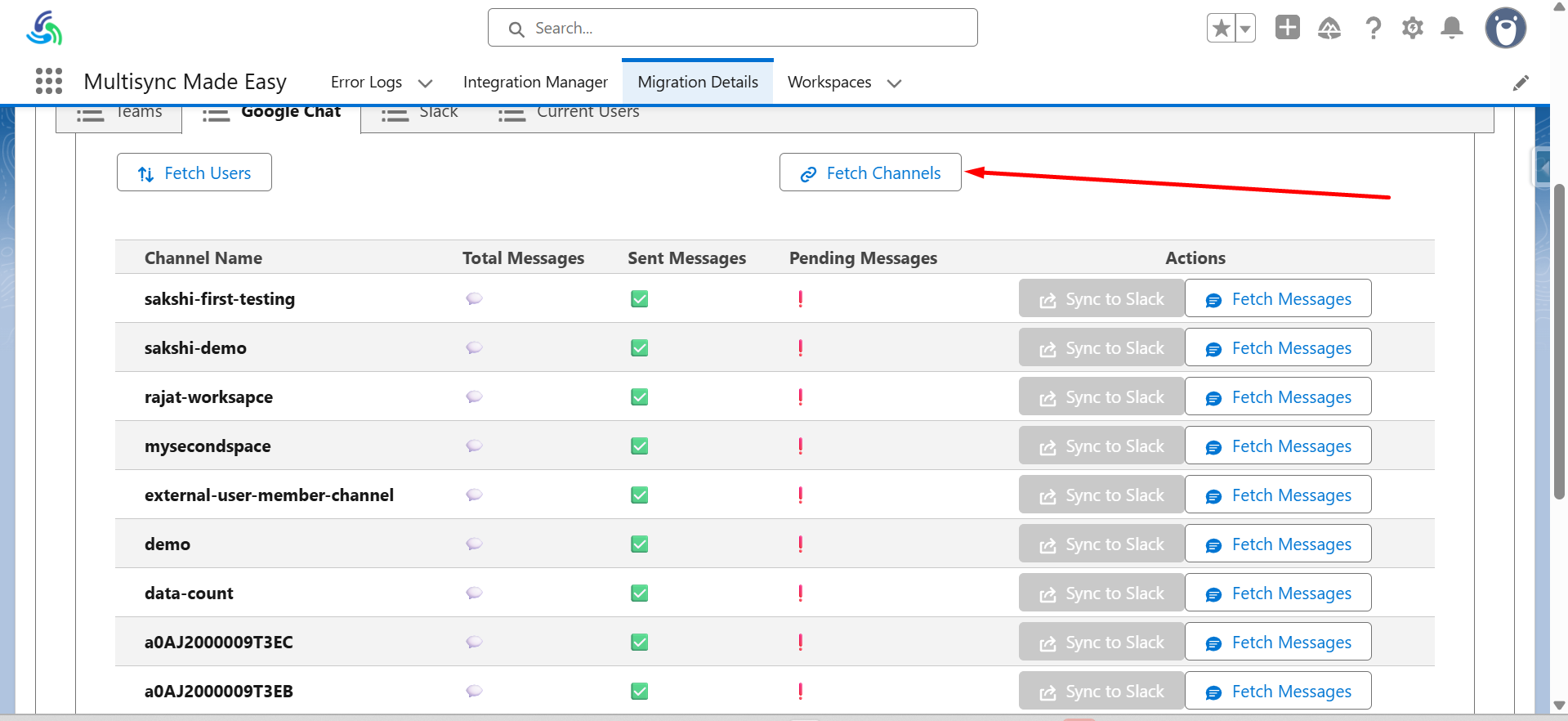Click the scrollbar down arrow
This screenshot has height=721, width=1568.
point(1559,705)
